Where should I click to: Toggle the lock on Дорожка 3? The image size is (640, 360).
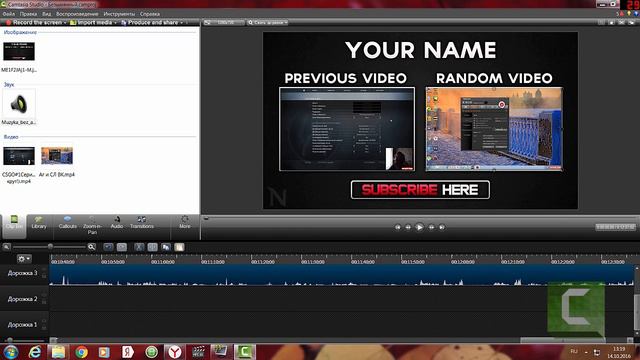pyautogui.click(x=44, y=276)
